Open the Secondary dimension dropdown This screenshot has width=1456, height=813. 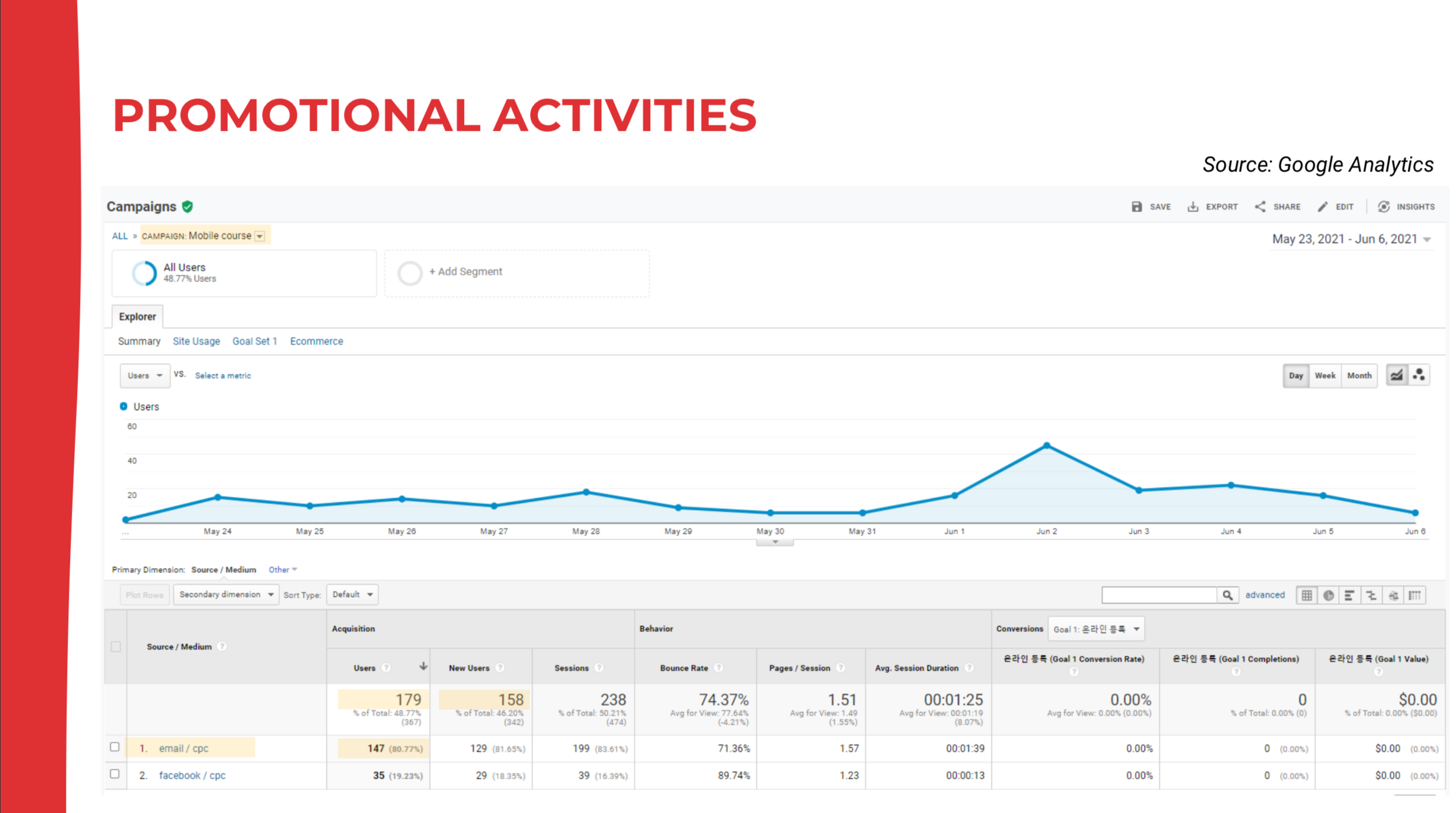pos(226,594)
